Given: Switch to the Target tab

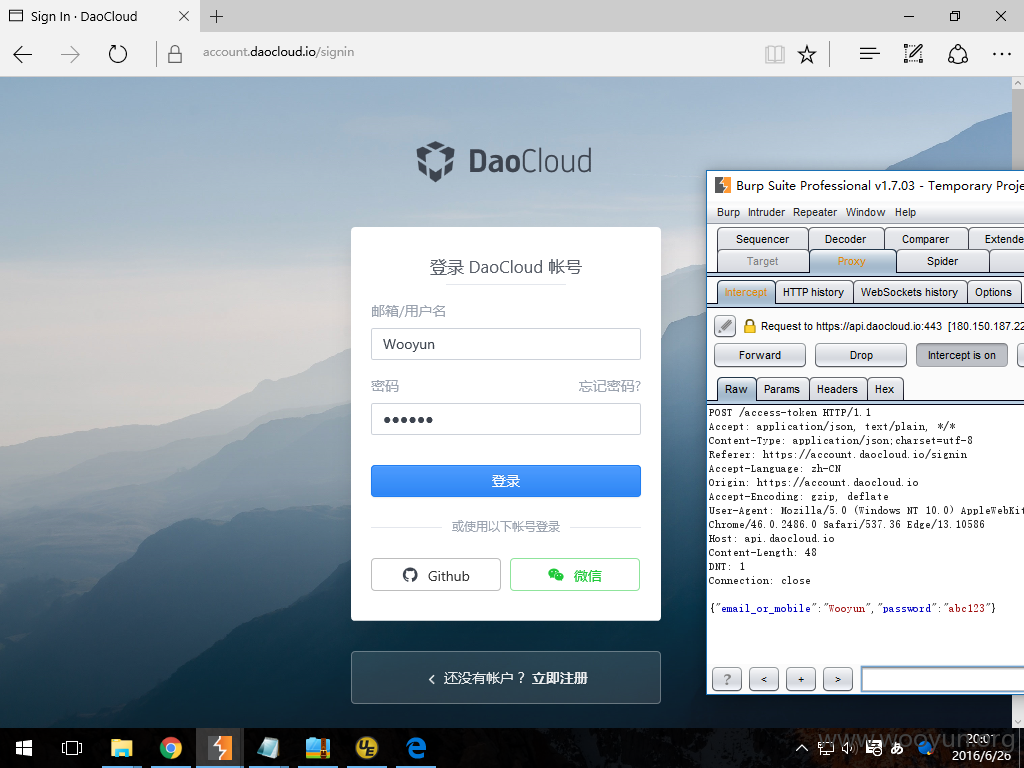Looking at the screenshot, I should tap(762, 261).
